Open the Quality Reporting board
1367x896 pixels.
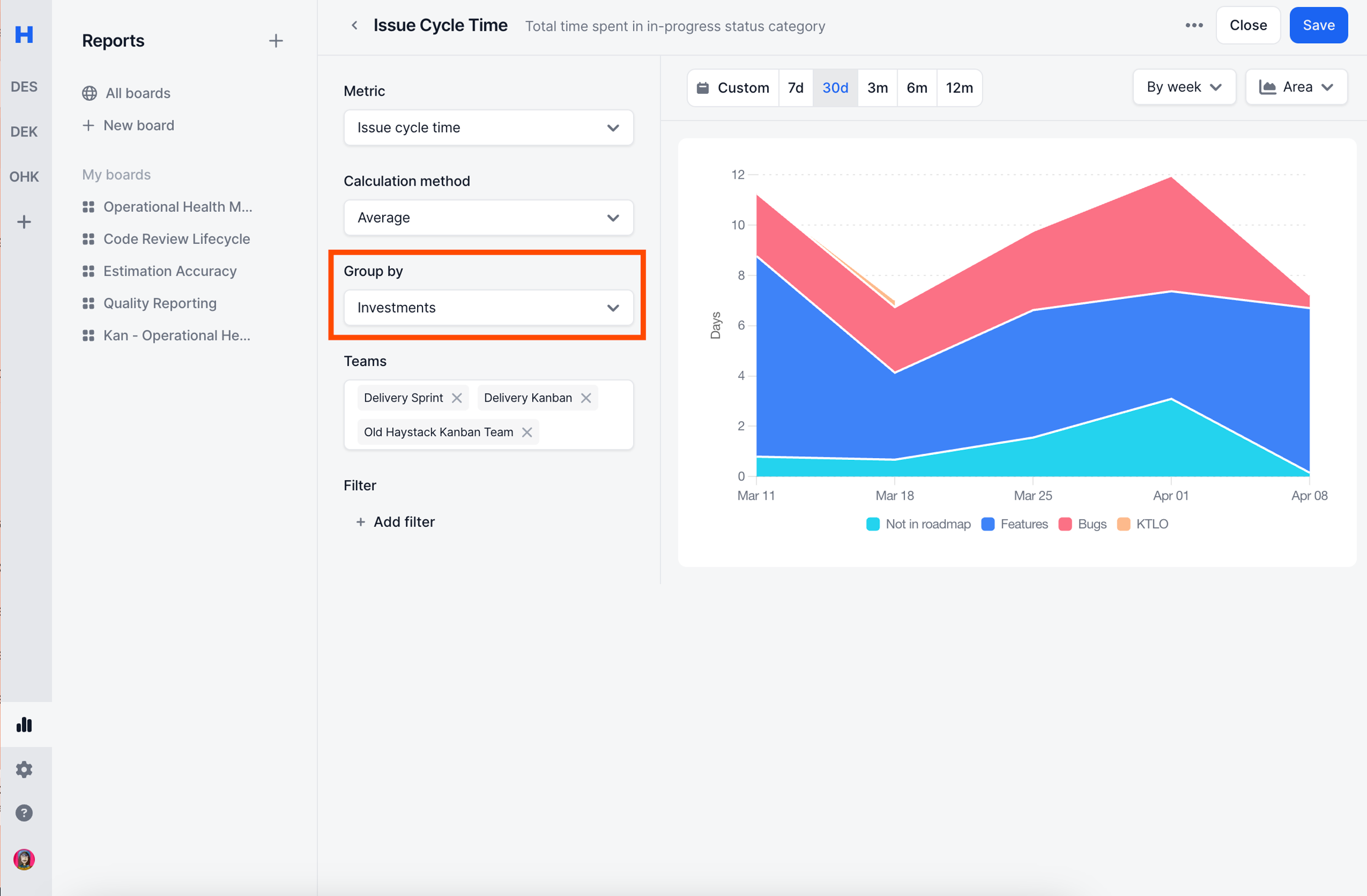(x=160, y=303)
